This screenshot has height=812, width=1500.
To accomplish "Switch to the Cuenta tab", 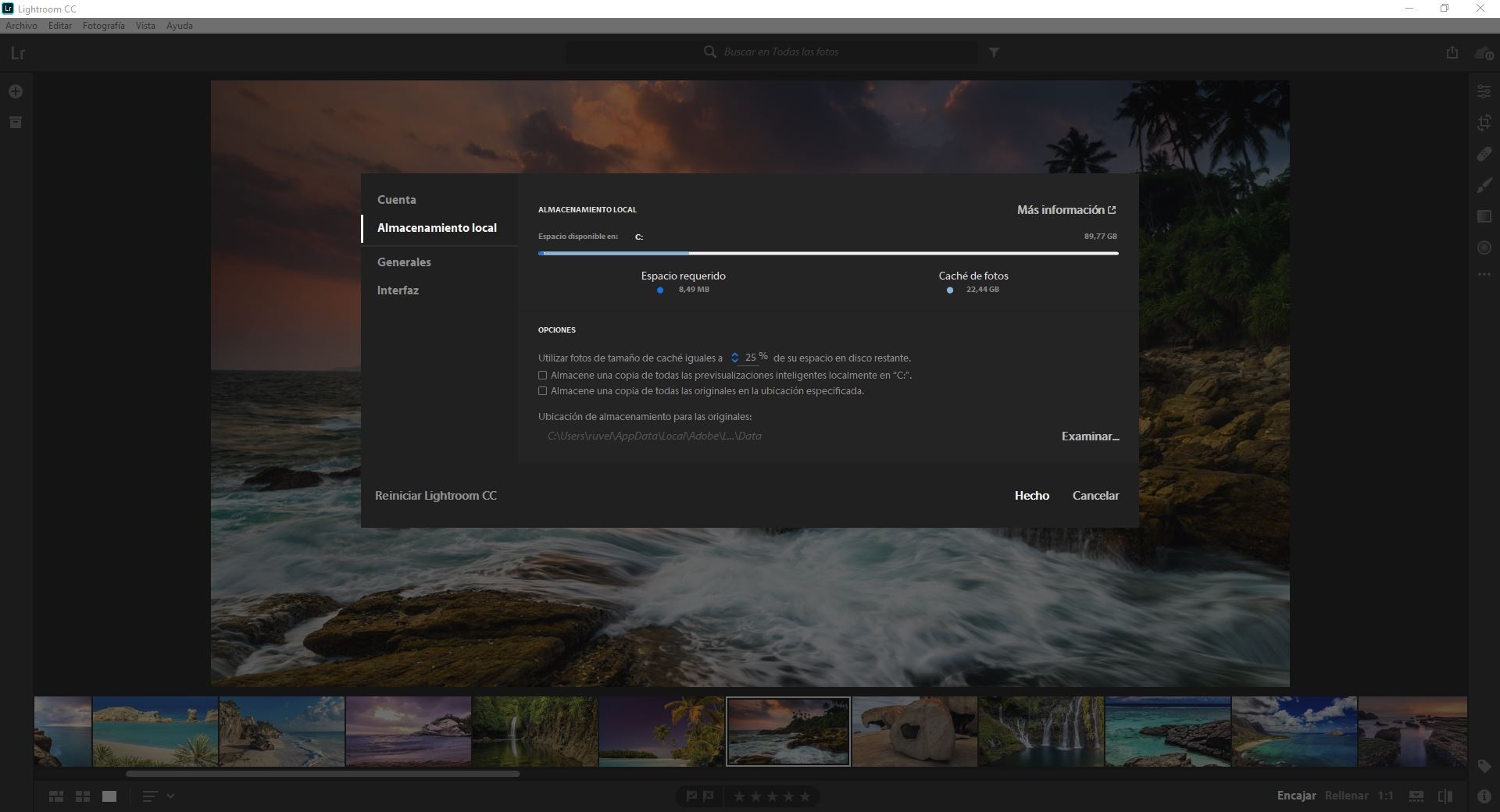I will tap(397, 200).
